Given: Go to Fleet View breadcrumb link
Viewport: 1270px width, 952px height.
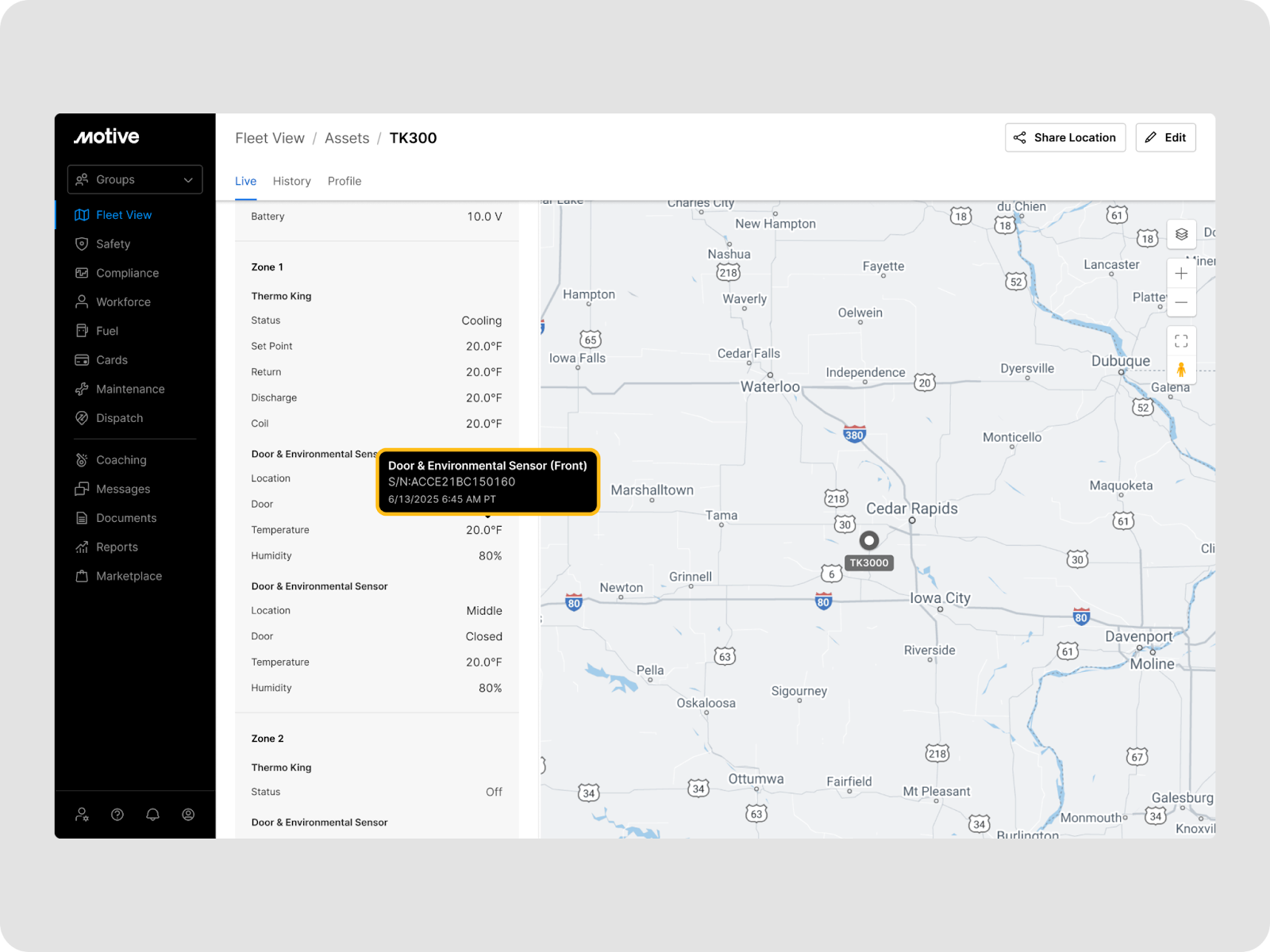Looking at the screenshot, I should point(270,138).
